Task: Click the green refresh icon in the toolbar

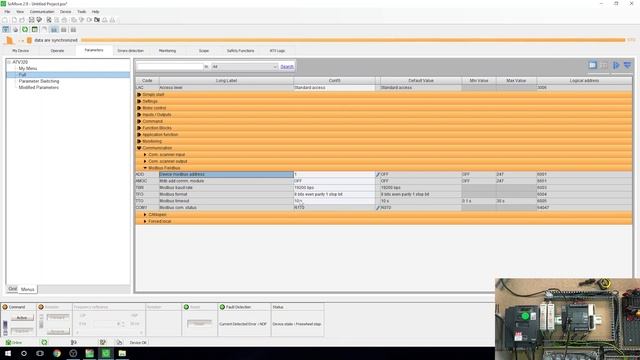Action: click(25, 29)
